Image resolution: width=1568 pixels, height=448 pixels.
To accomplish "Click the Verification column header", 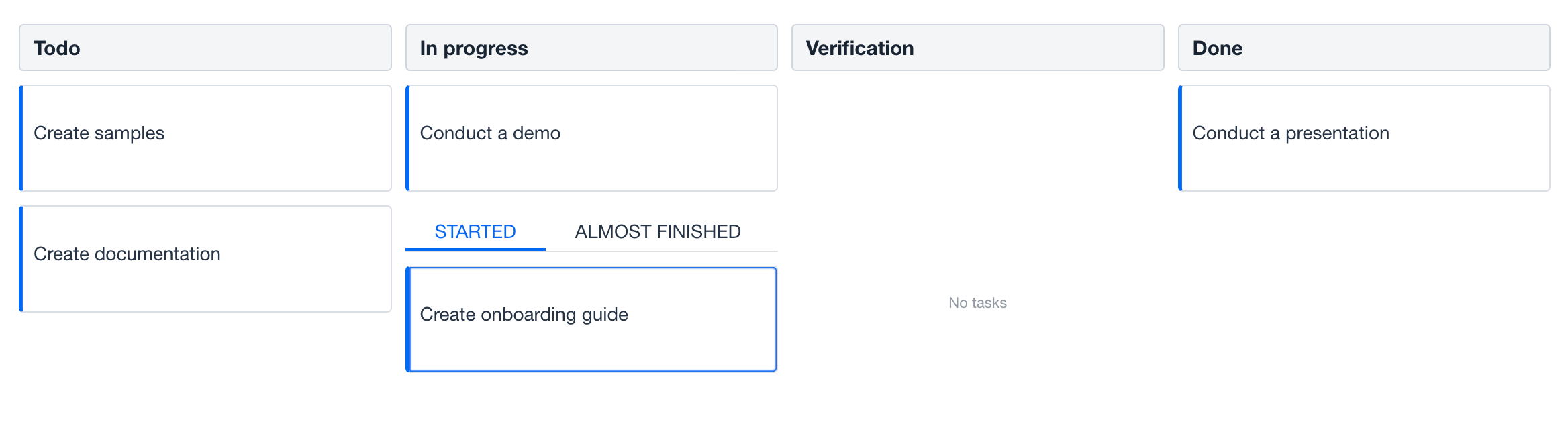I will 977,48.
